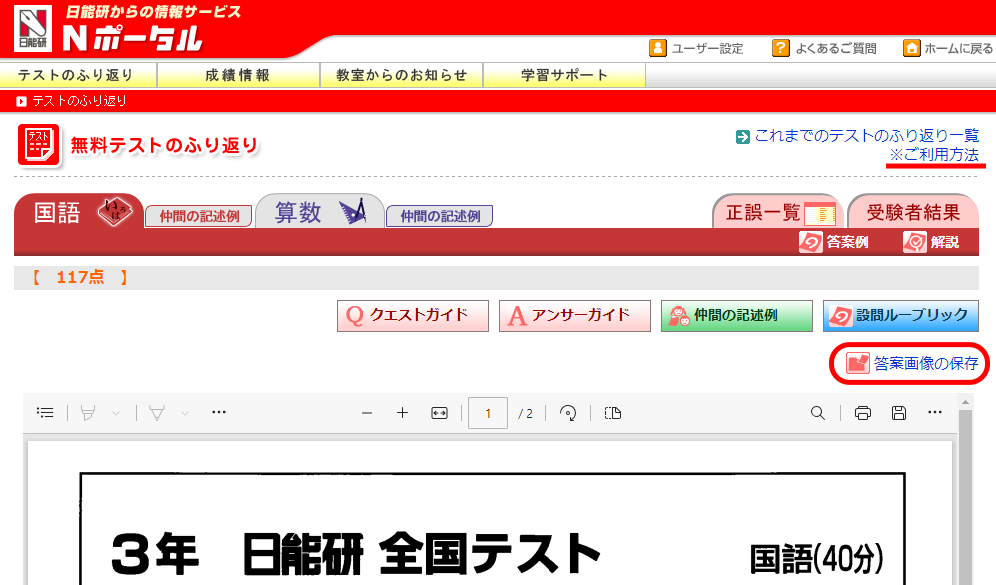Click the vertical scrollbar thumb
Screen dimensions: 996x585
point(966,497)
